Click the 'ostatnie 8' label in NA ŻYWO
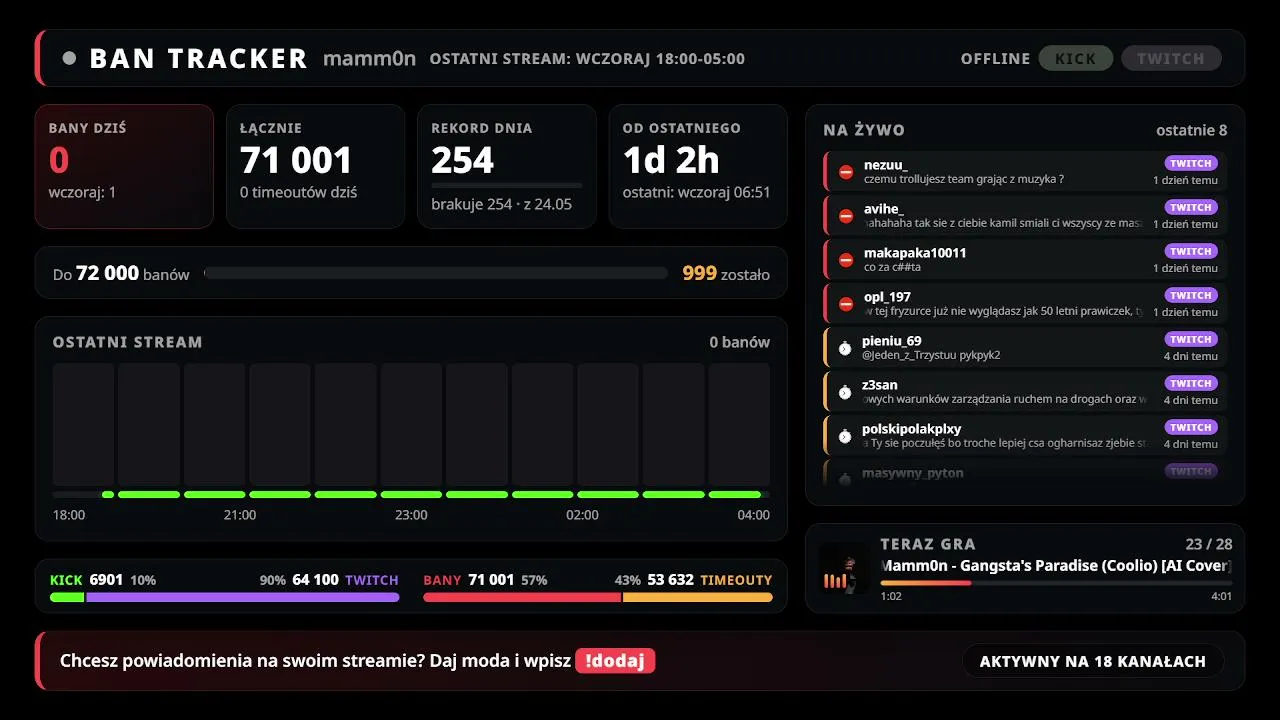The height and width of the screenshot is (720, 1280). click(x=1191, y=130)
